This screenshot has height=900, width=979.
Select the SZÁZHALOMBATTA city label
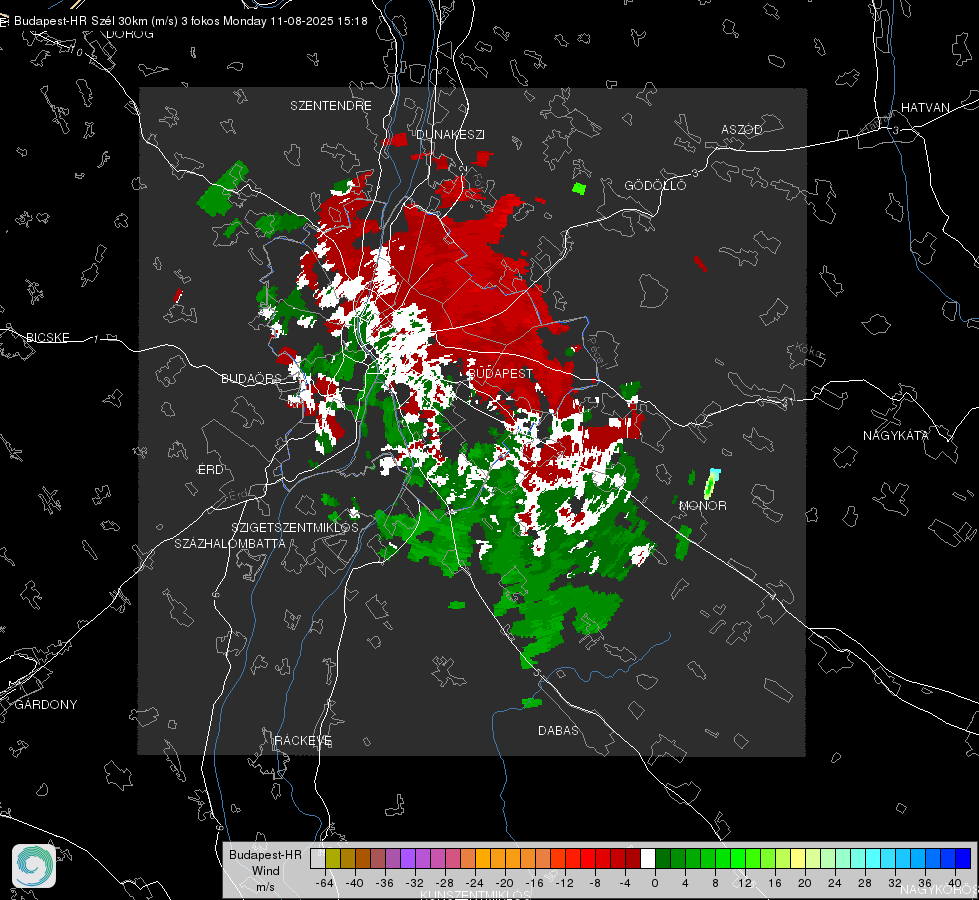[x=230, y=543]
